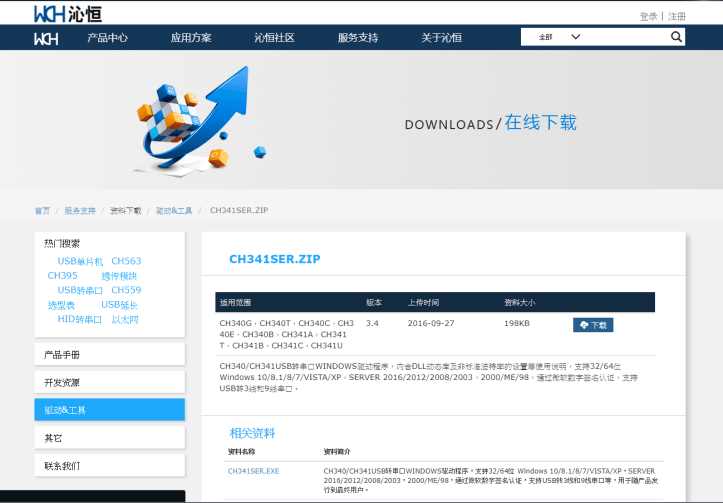The height and width of the screenshot is (503, 723).
Task: Open the 应用方案 menu
Action: [x=190, y=38]
